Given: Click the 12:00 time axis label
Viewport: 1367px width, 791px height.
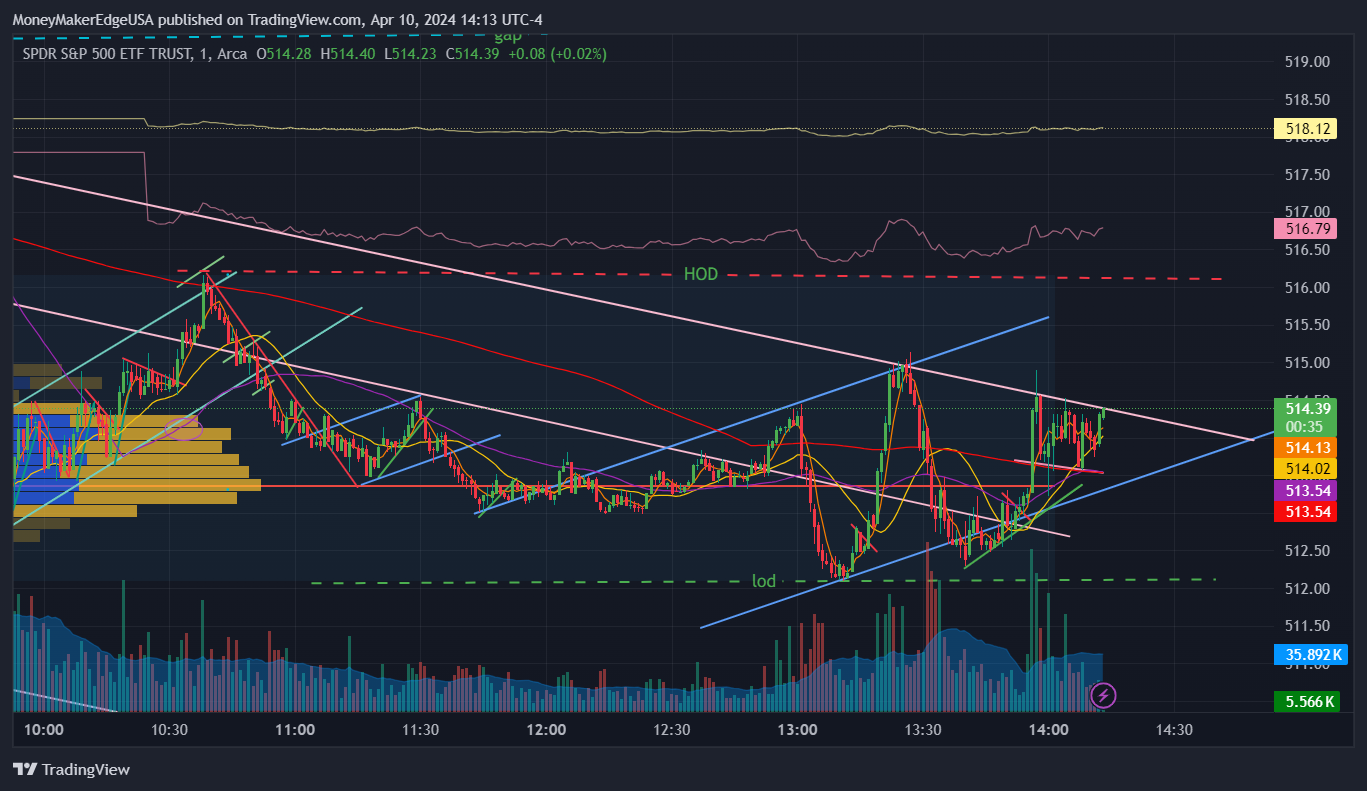Looking at the screenshot, I should tap(546, 730).
